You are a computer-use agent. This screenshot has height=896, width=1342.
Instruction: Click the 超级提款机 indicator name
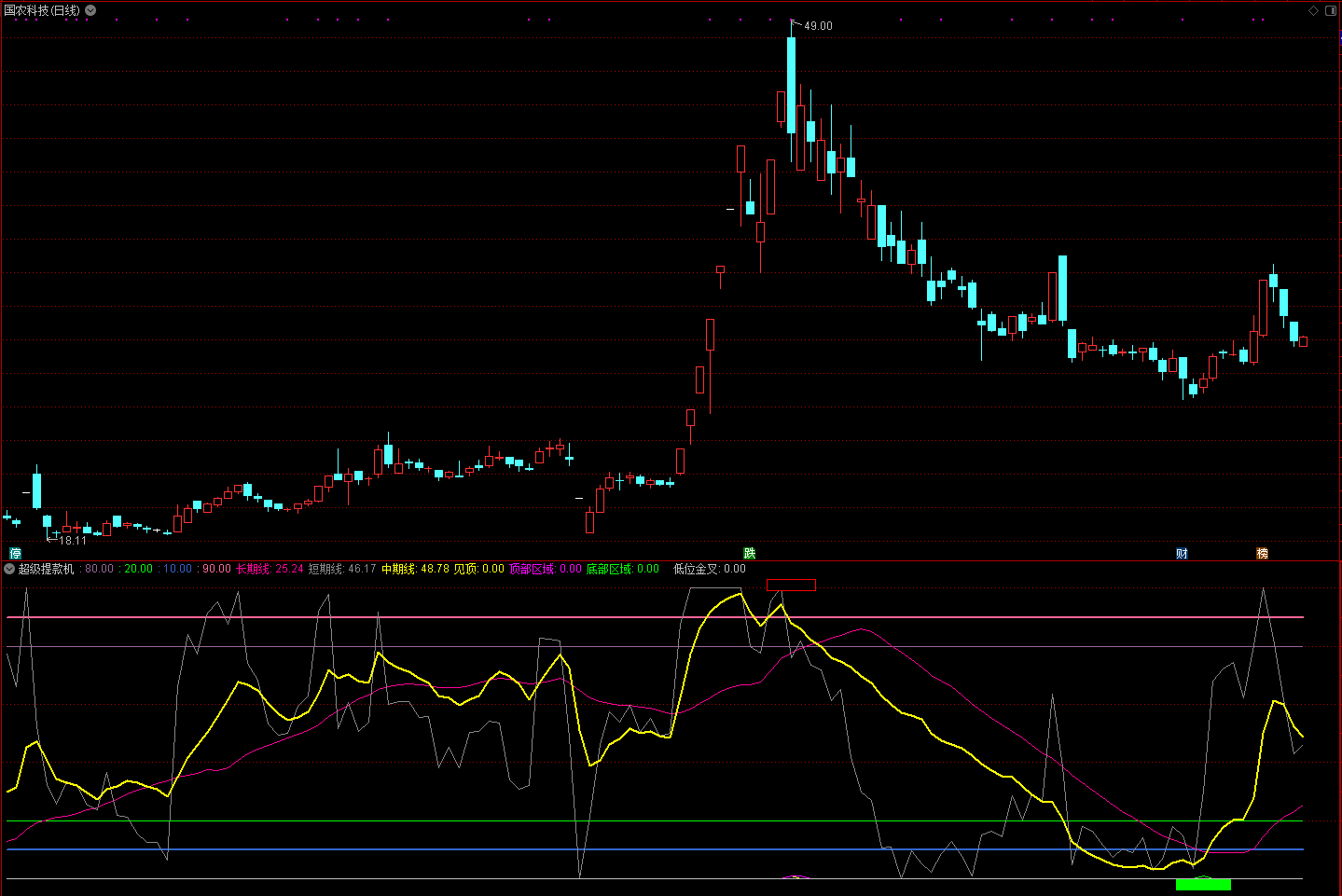[x=47, y=569]
